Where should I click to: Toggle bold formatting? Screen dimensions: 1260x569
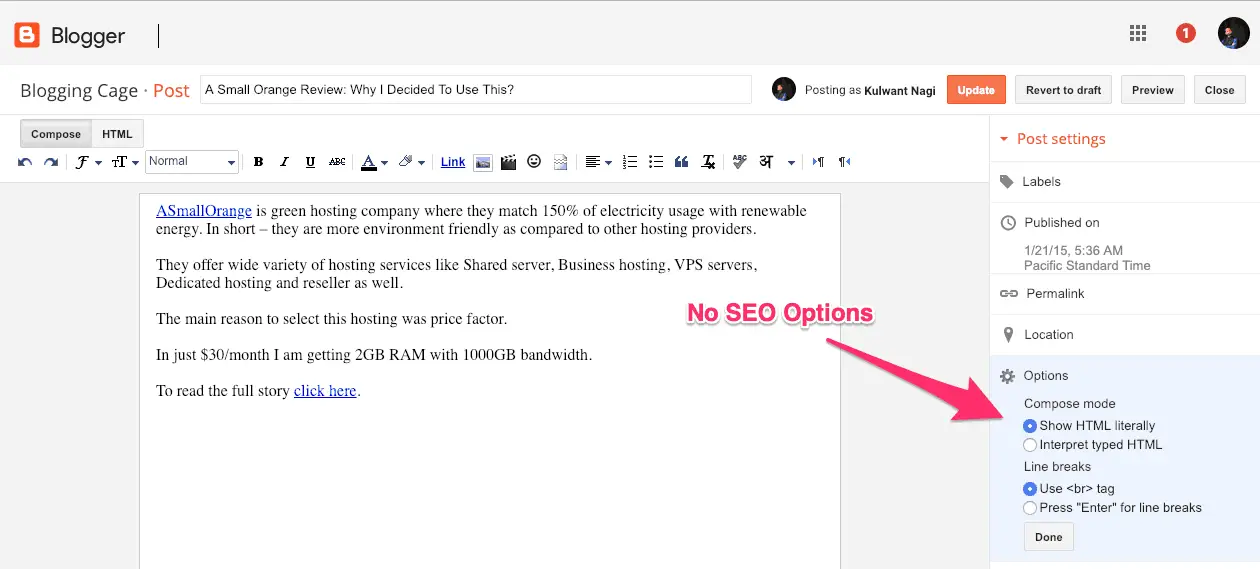coord(258,162)
